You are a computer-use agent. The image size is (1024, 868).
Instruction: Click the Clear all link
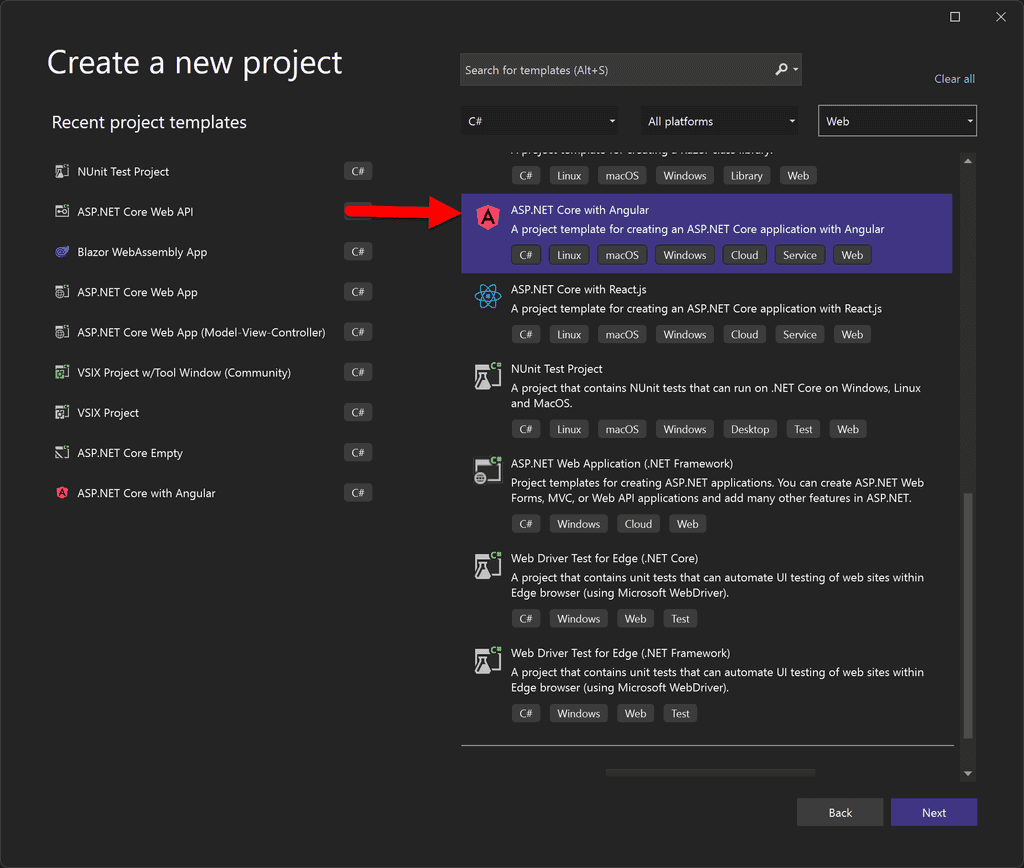[954, 78]
